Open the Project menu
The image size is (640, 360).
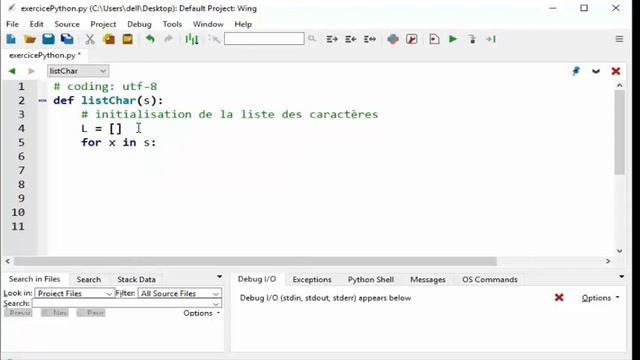(x=103, y=24)
